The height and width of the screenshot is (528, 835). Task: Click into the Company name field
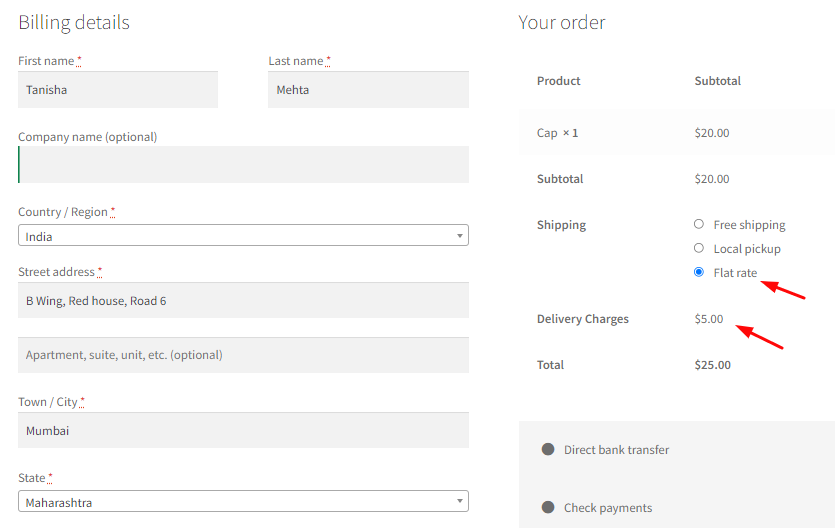click(x=243, y=164)
